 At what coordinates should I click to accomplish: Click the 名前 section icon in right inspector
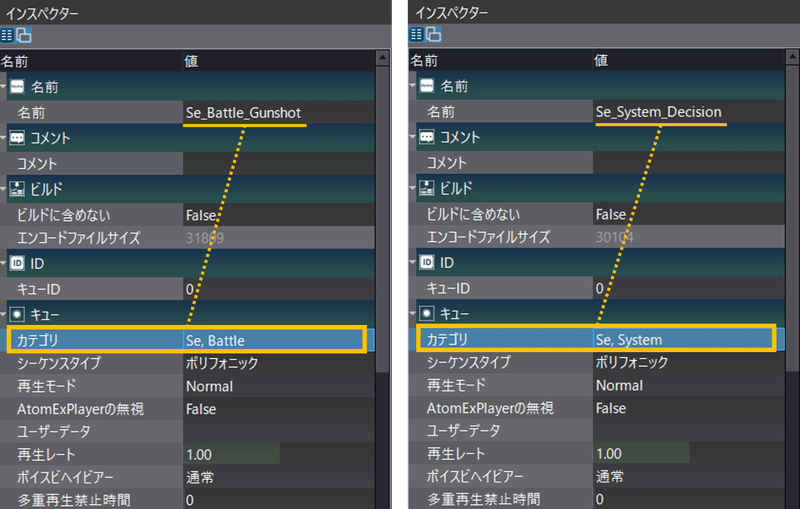(427, 86)
